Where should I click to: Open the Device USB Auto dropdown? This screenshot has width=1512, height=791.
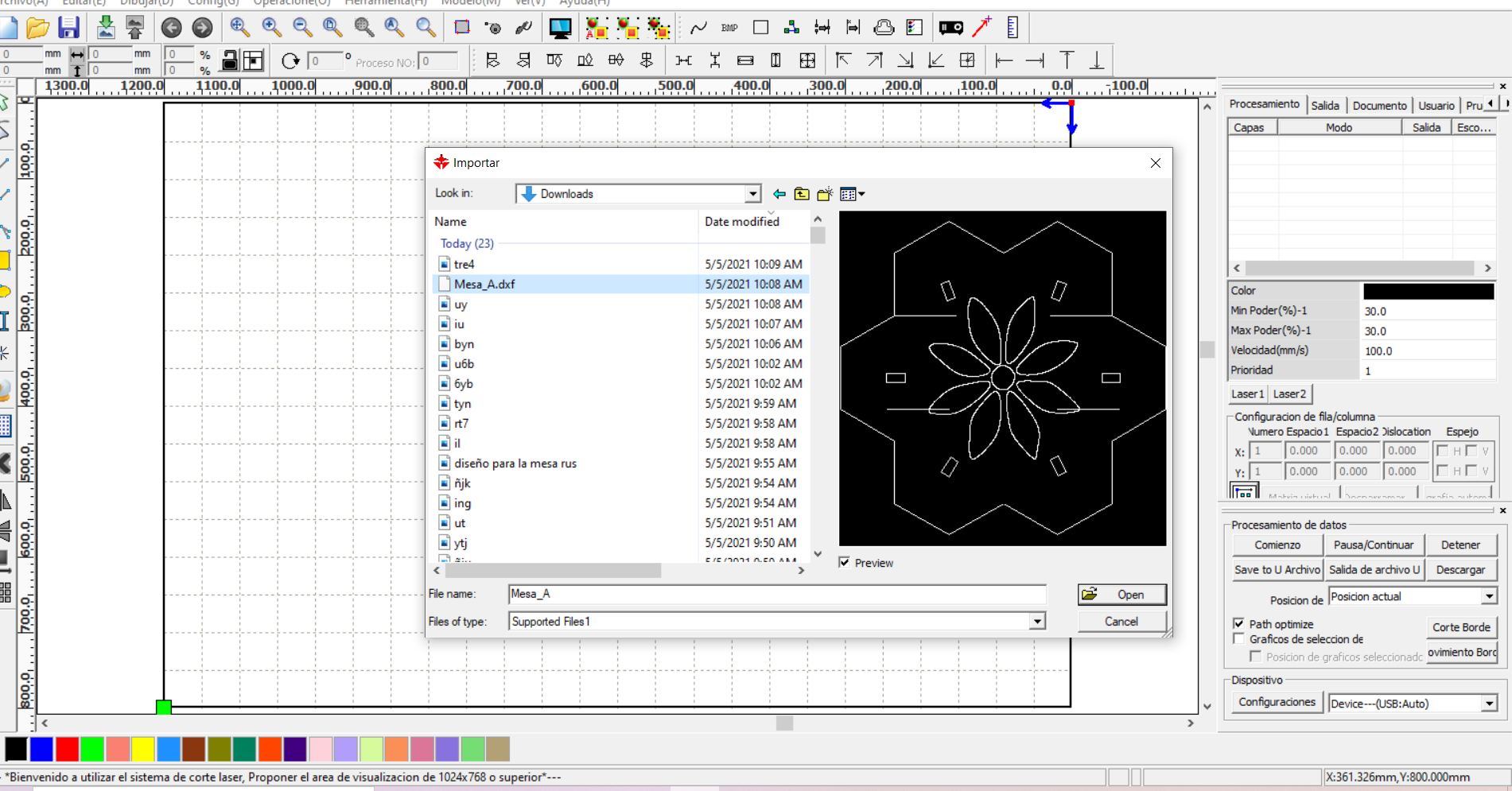click(1489, 704)
